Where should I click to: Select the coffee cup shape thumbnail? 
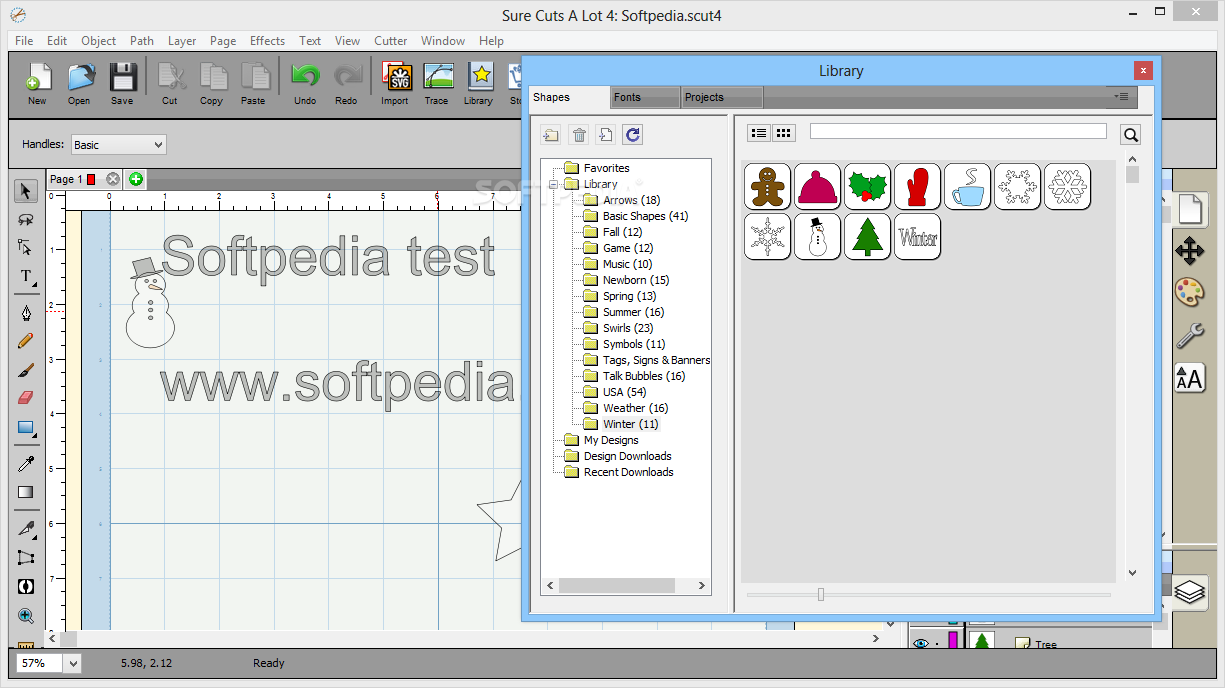(x=968, y=186)
